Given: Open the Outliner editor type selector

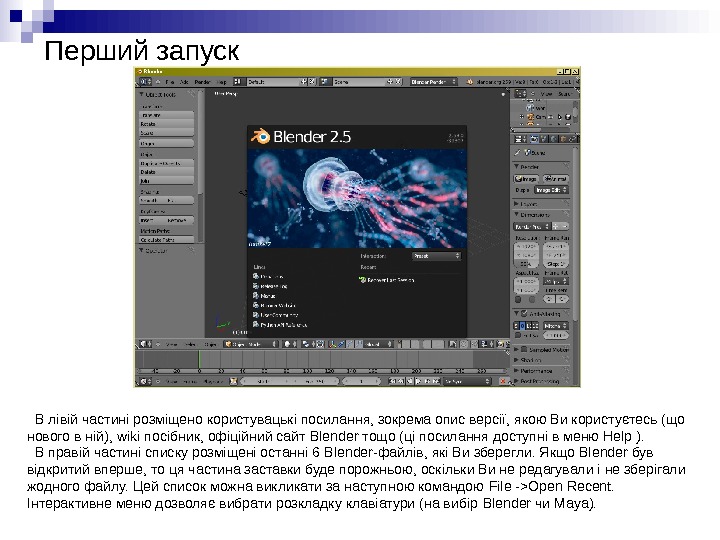Looking at the screenshot, I should [520, 94].
